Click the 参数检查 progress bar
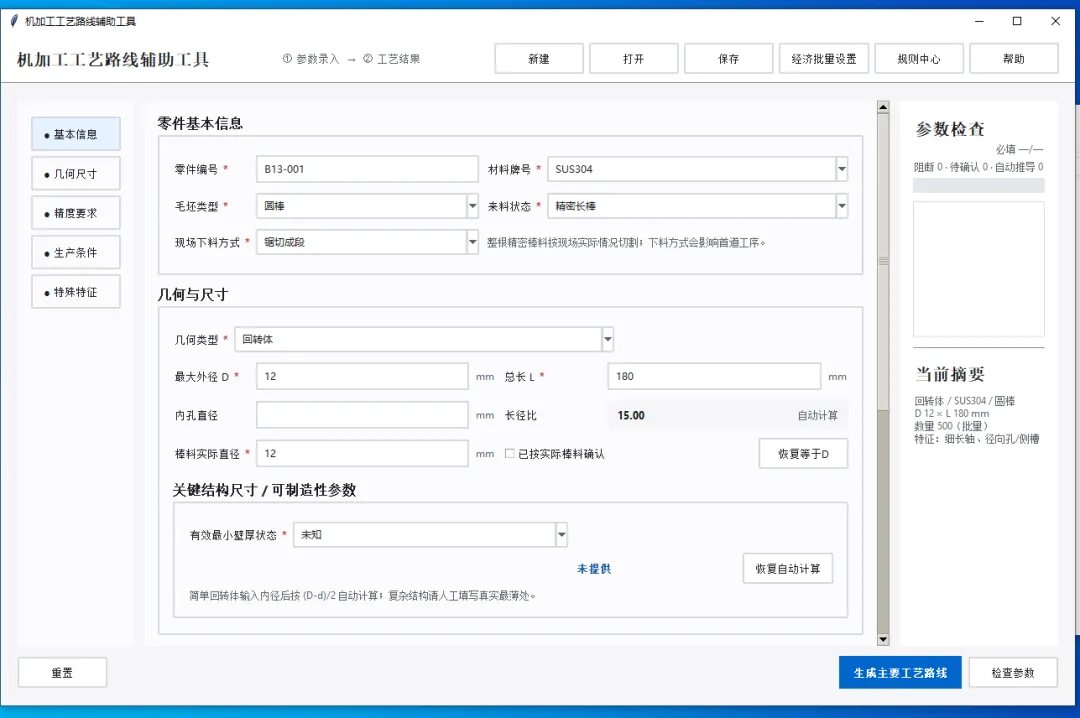 pyautogui.click(x=979, y=185)
